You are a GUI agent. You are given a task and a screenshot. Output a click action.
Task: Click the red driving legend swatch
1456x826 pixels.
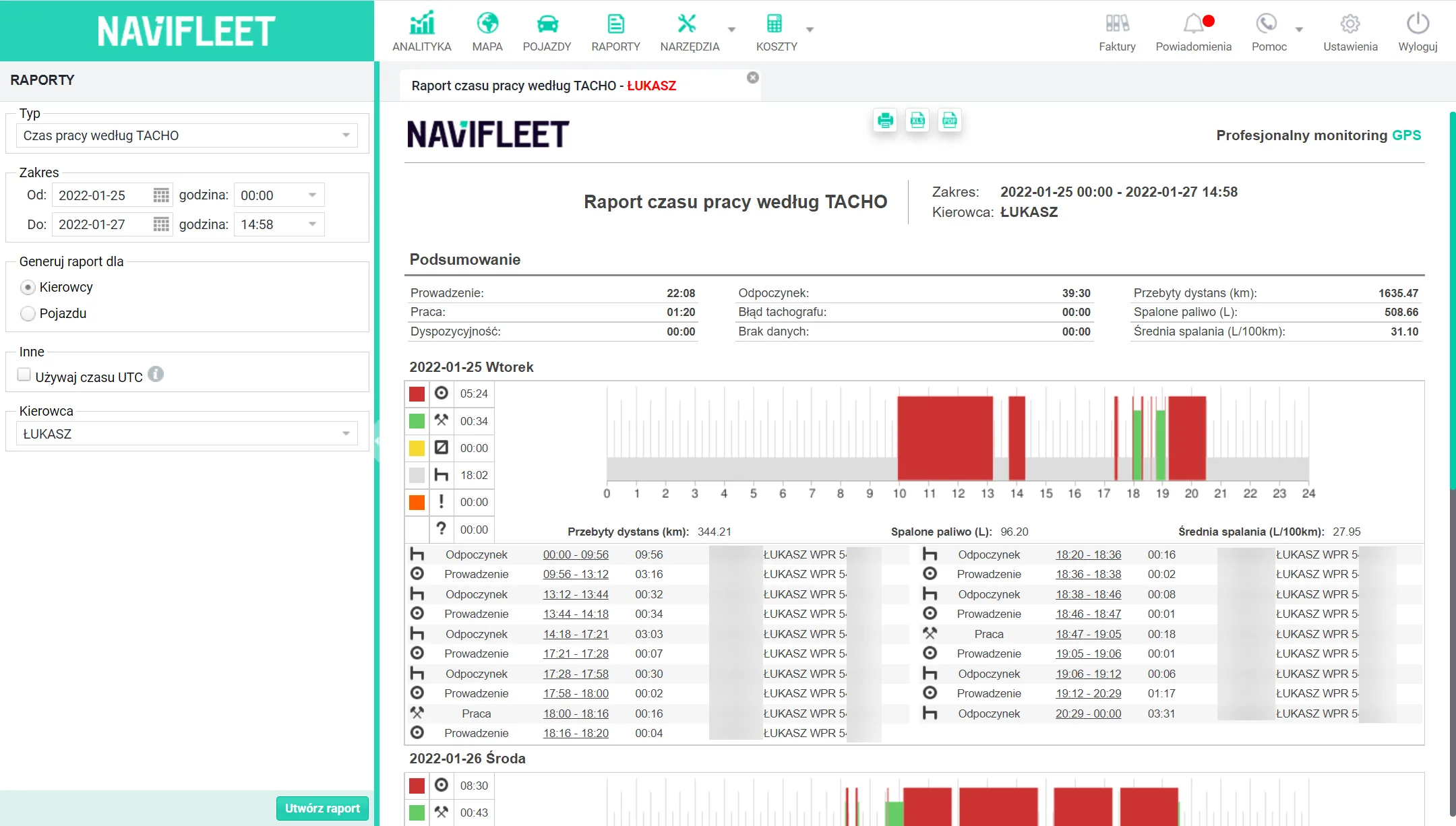(417, 394)
